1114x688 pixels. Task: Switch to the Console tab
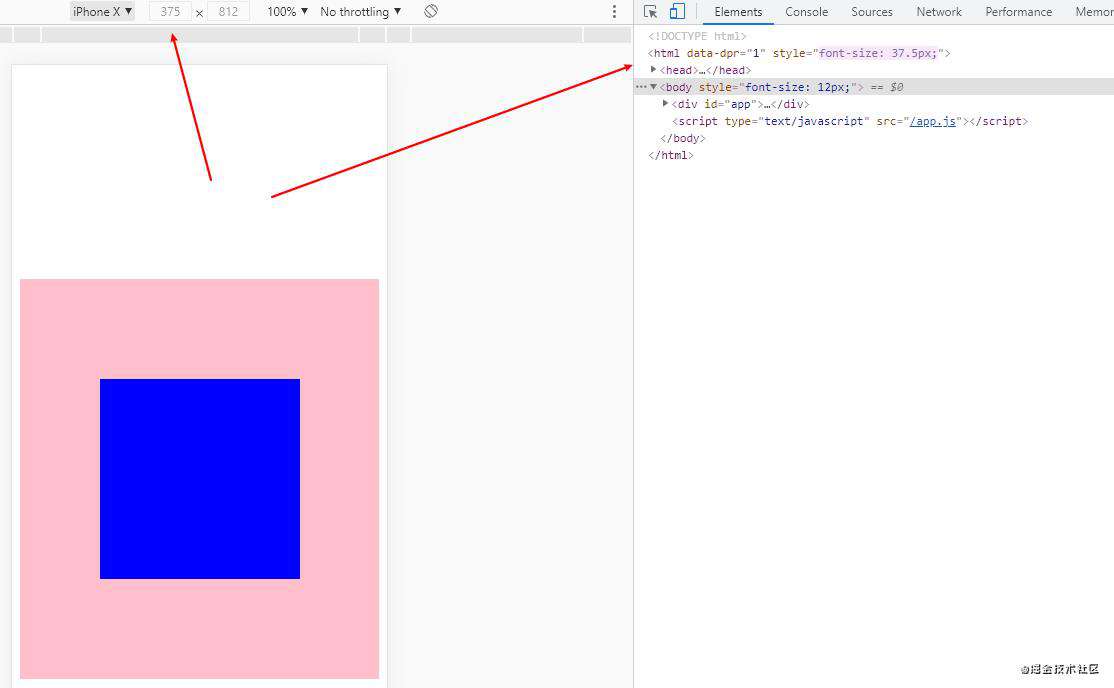806,11
